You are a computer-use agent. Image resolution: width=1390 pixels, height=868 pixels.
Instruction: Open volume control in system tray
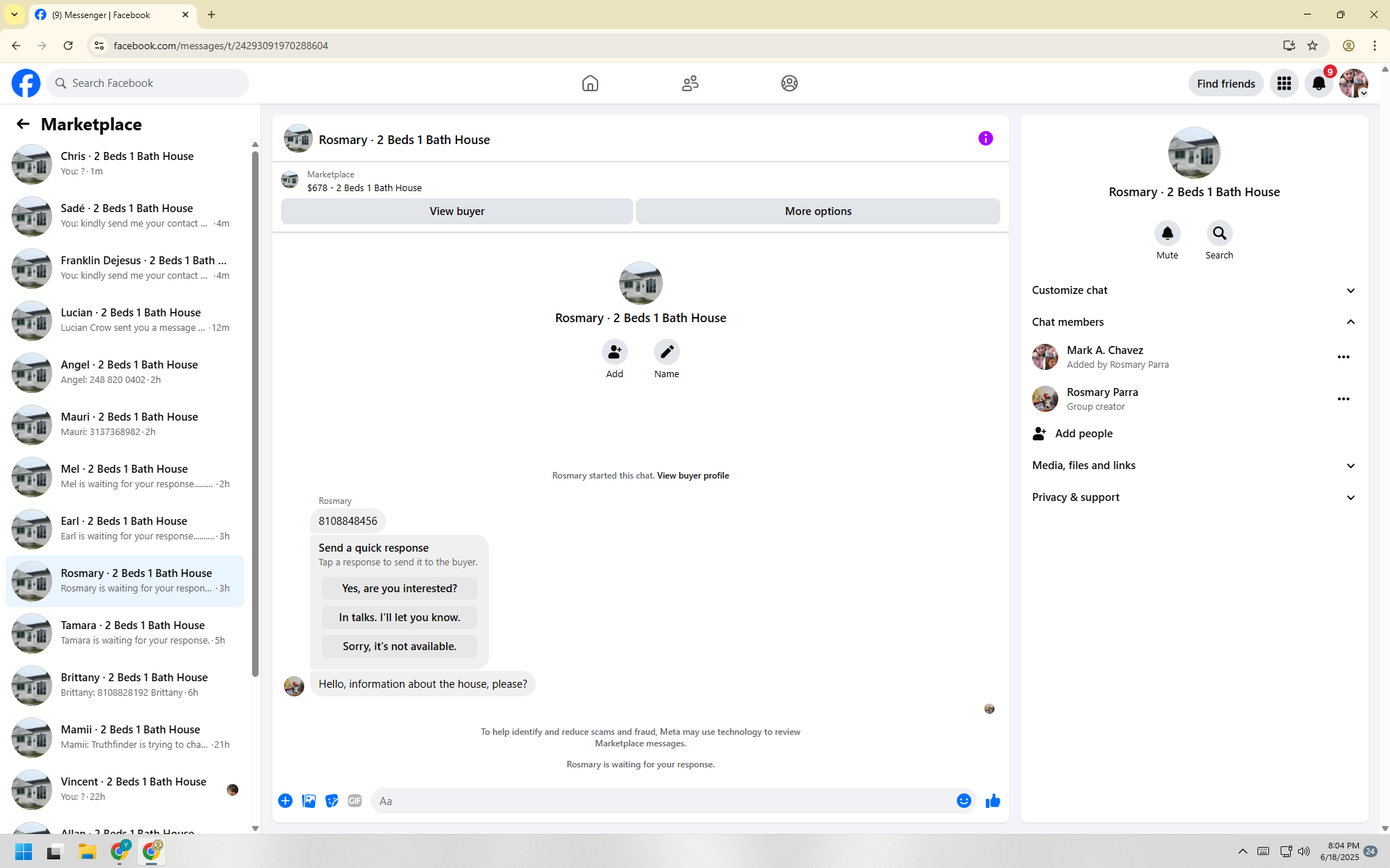1304,851
